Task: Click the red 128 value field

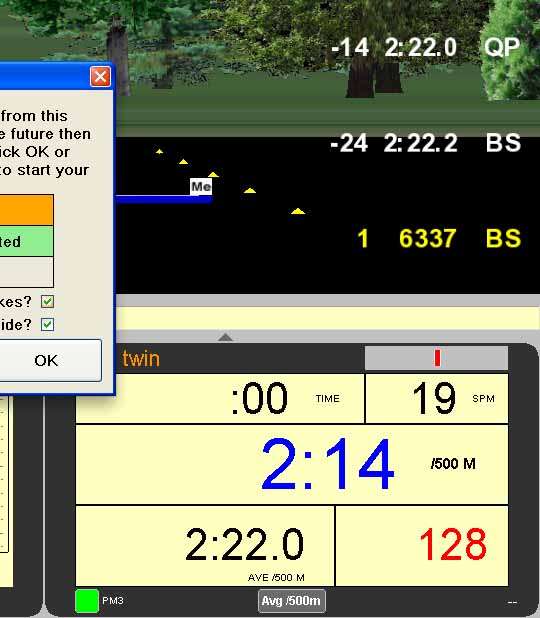Action: (x=422, y=546)
